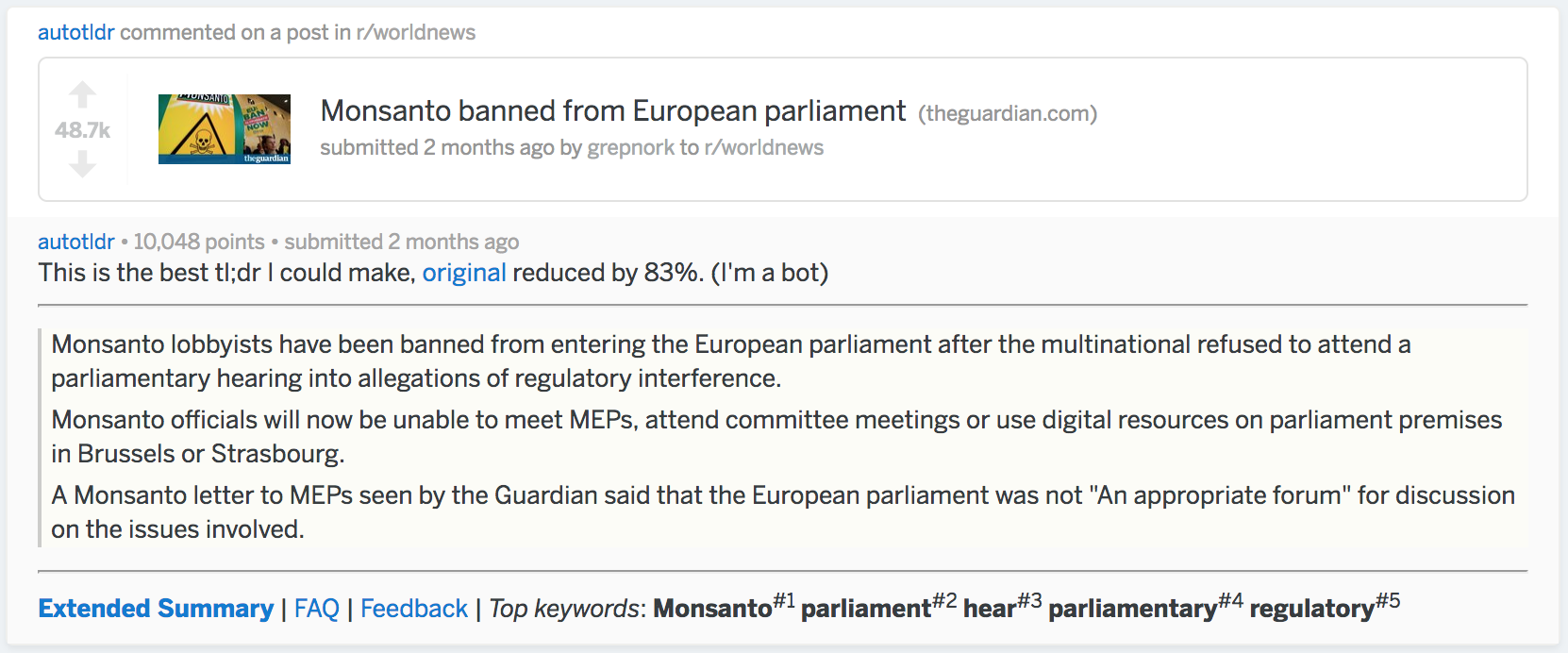Open submitter grepnork's profile
Viewport: 1568px width, 653px height.
point(630,148)
